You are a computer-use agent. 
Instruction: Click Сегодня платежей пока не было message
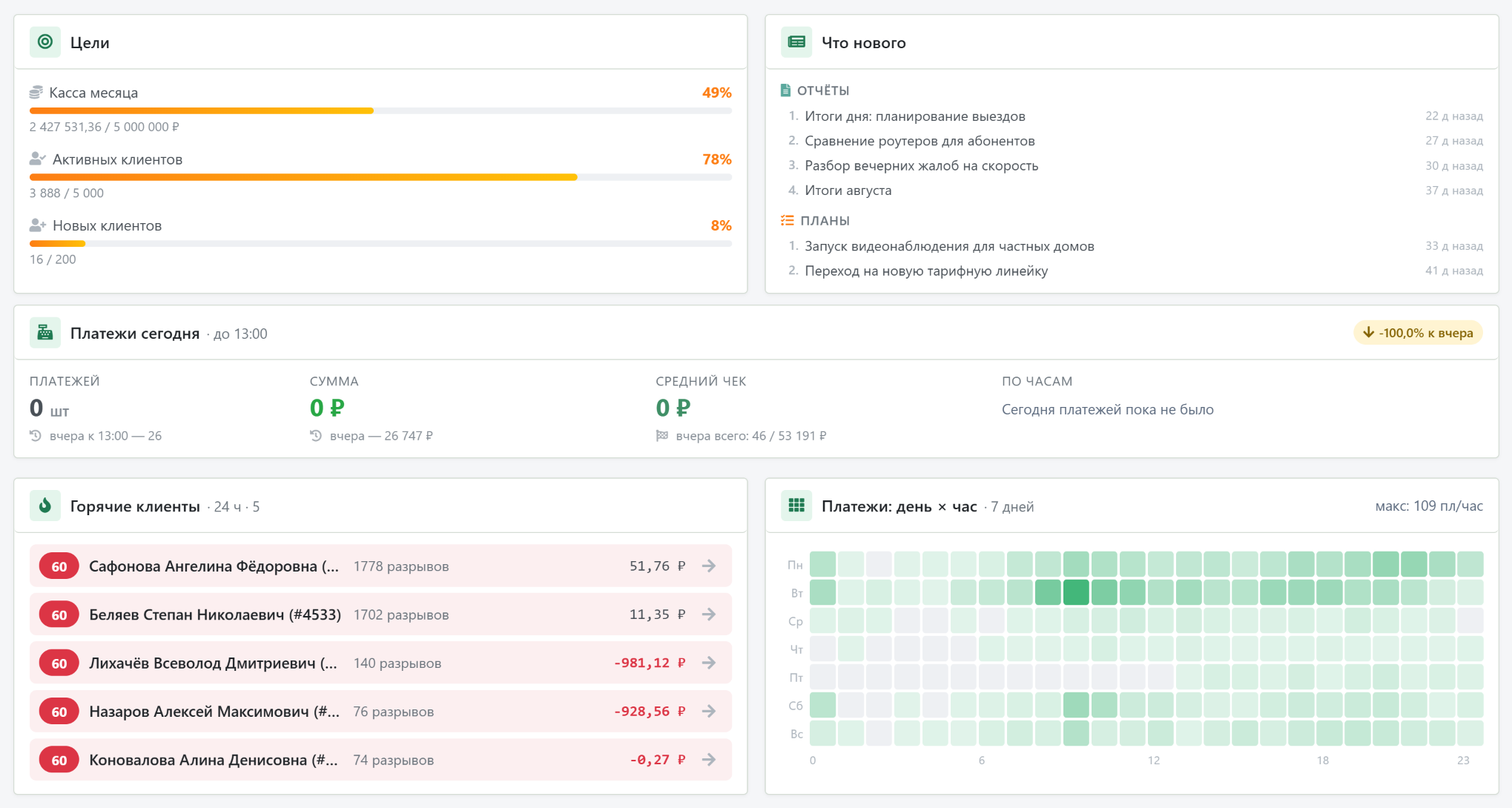coord(1108,409)
